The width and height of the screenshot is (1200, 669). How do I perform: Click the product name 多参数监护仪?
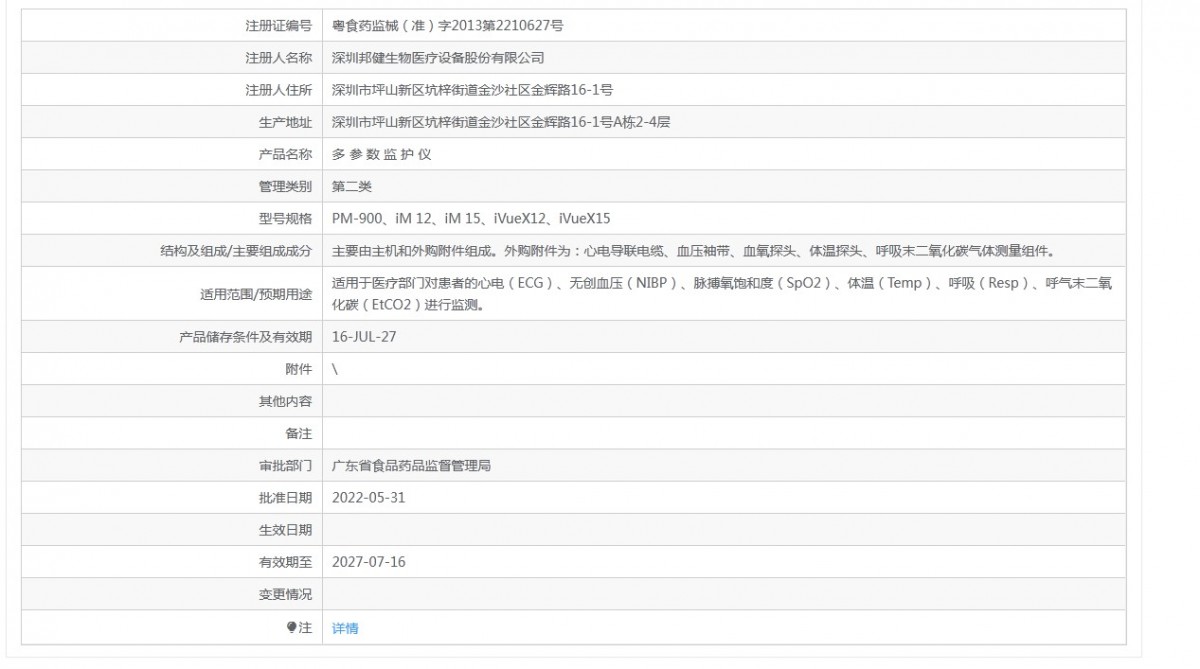coord(381,154)
